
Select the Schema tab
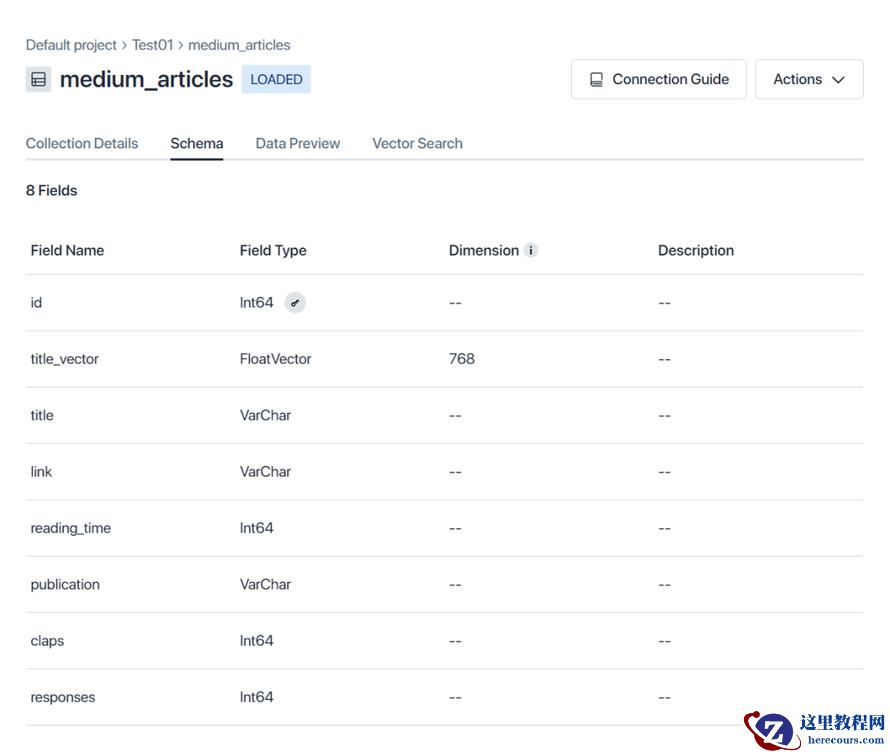pos(197,143)
